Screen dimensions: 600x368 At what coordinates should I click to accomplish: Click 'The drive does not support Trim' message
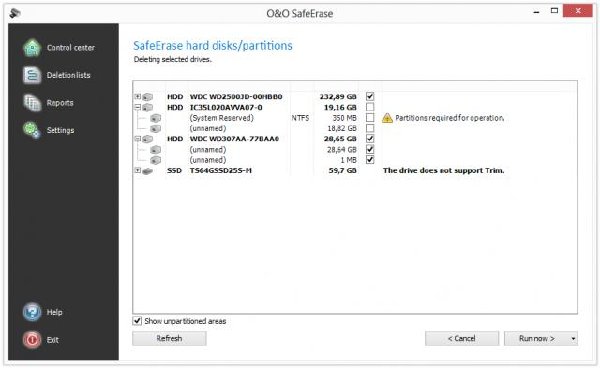click(x=443, y=171)
